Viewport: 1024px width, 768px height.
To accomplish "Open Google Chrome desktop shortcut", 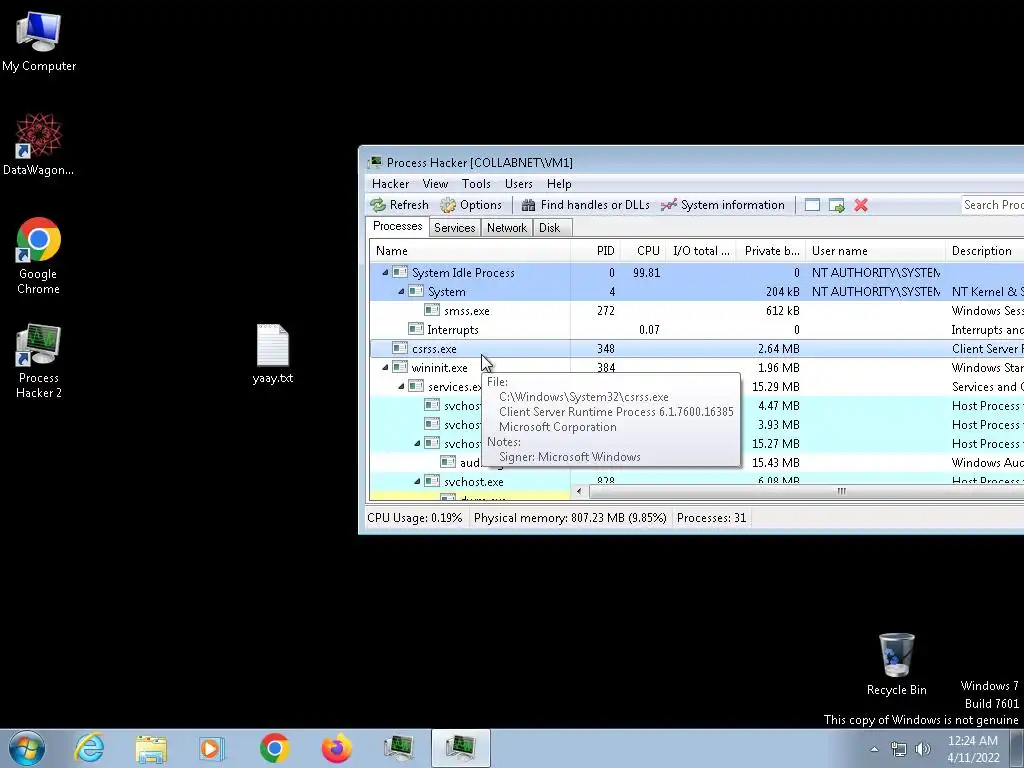I will 39,255.
